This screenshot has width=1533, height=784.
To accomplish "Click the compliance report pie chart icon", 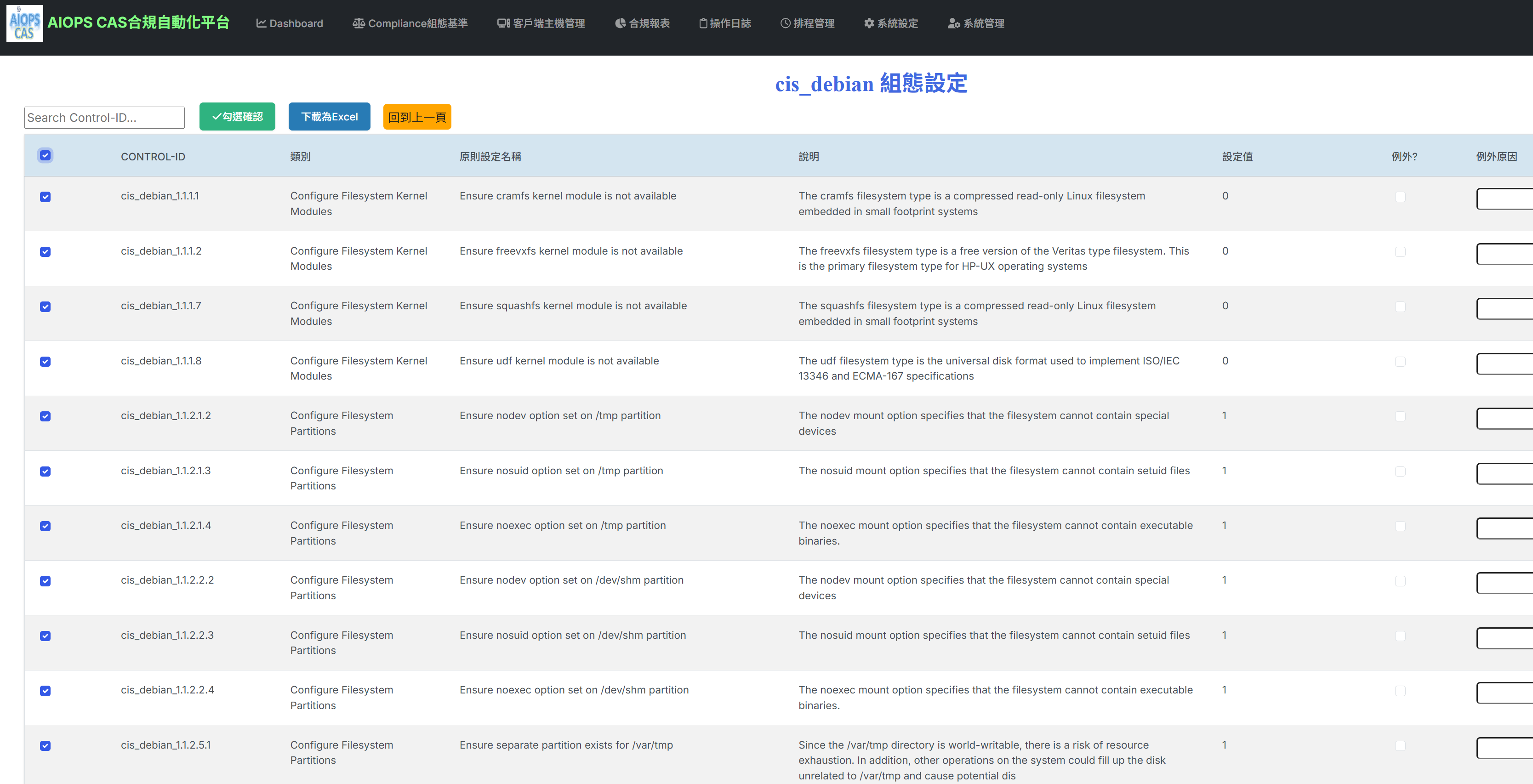I will [x=620, y=23].
